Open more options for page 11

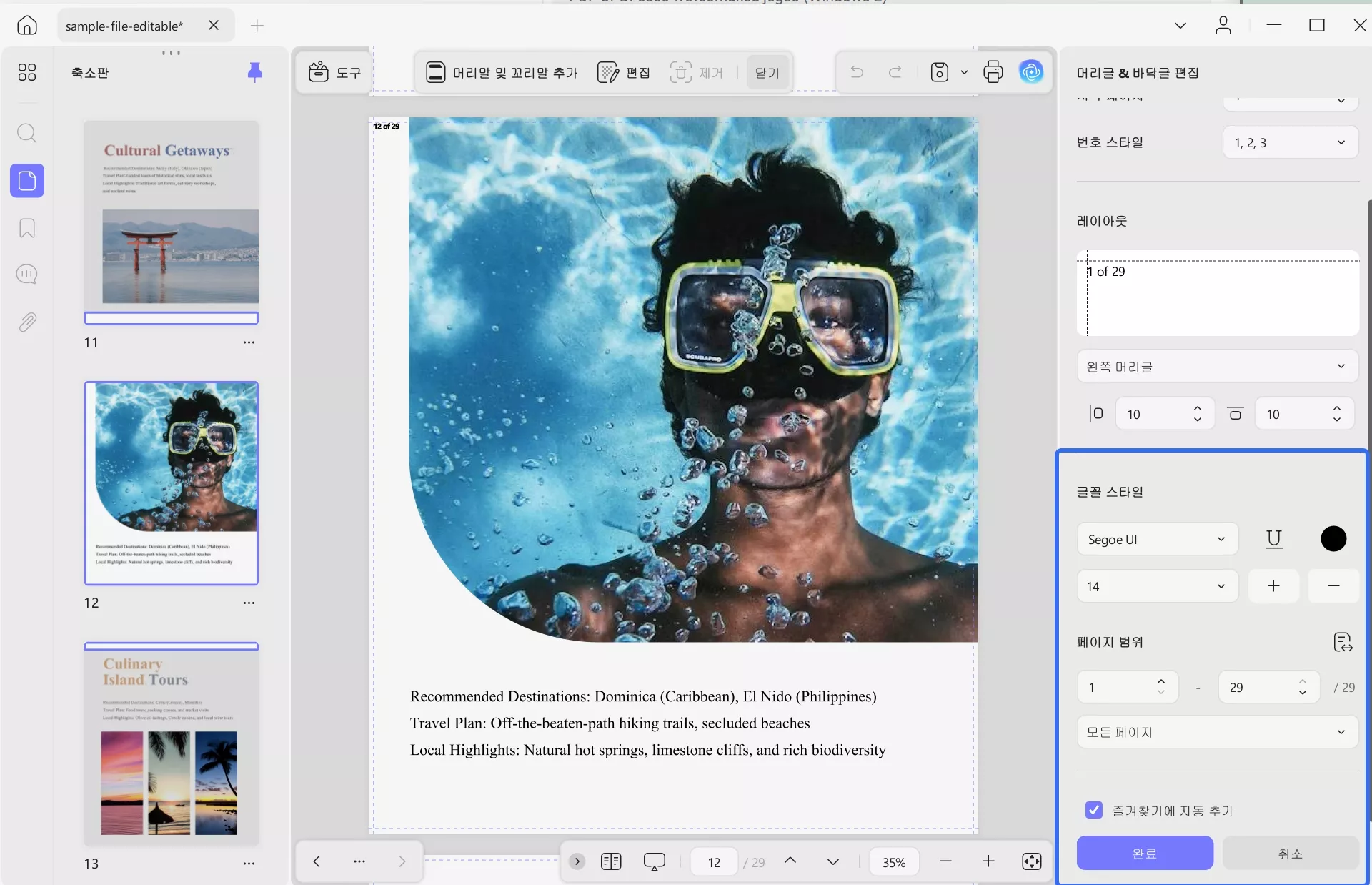click(249, 342)
